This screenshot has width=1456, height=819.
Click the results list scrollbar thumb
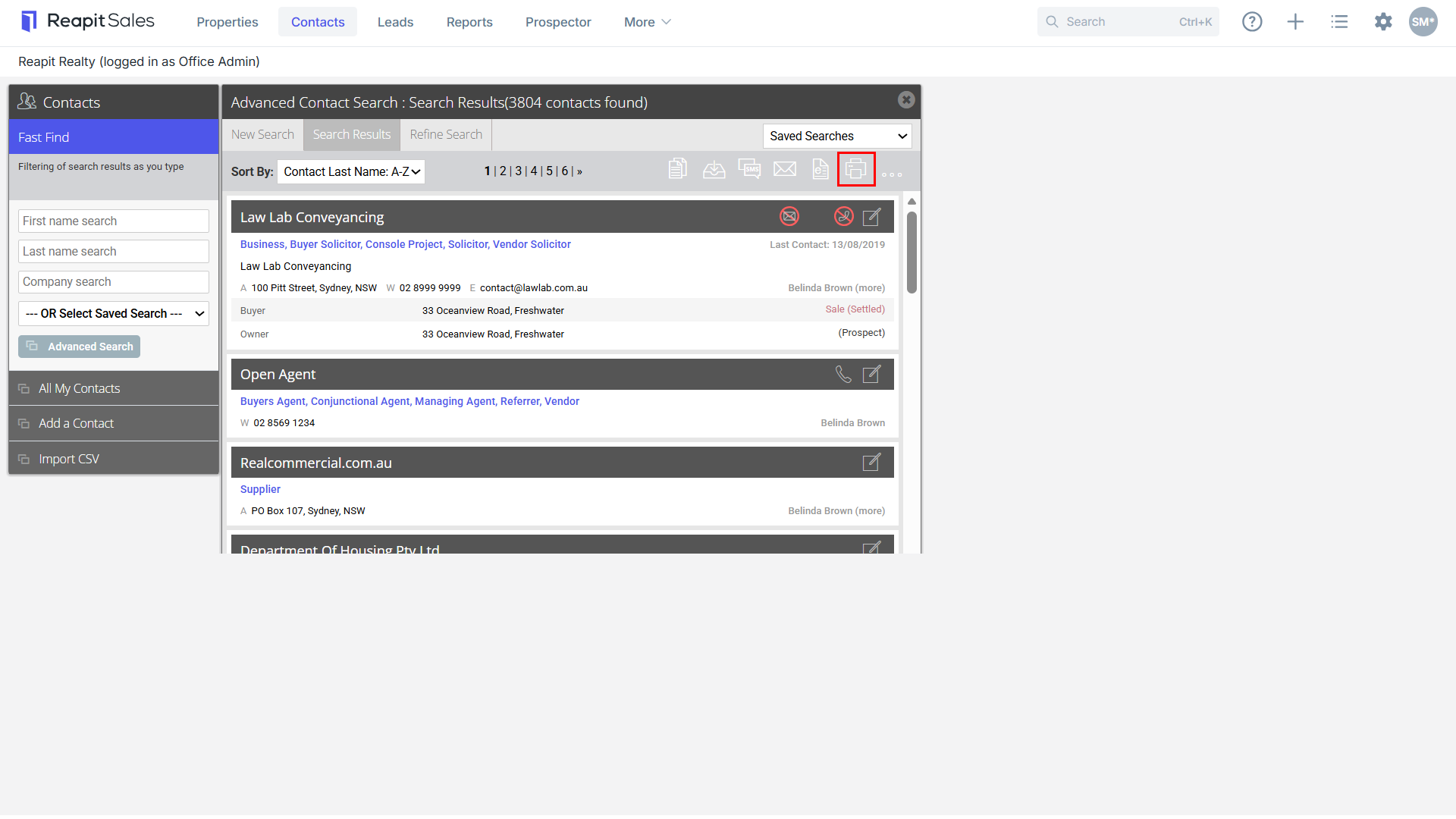point(912,252)
